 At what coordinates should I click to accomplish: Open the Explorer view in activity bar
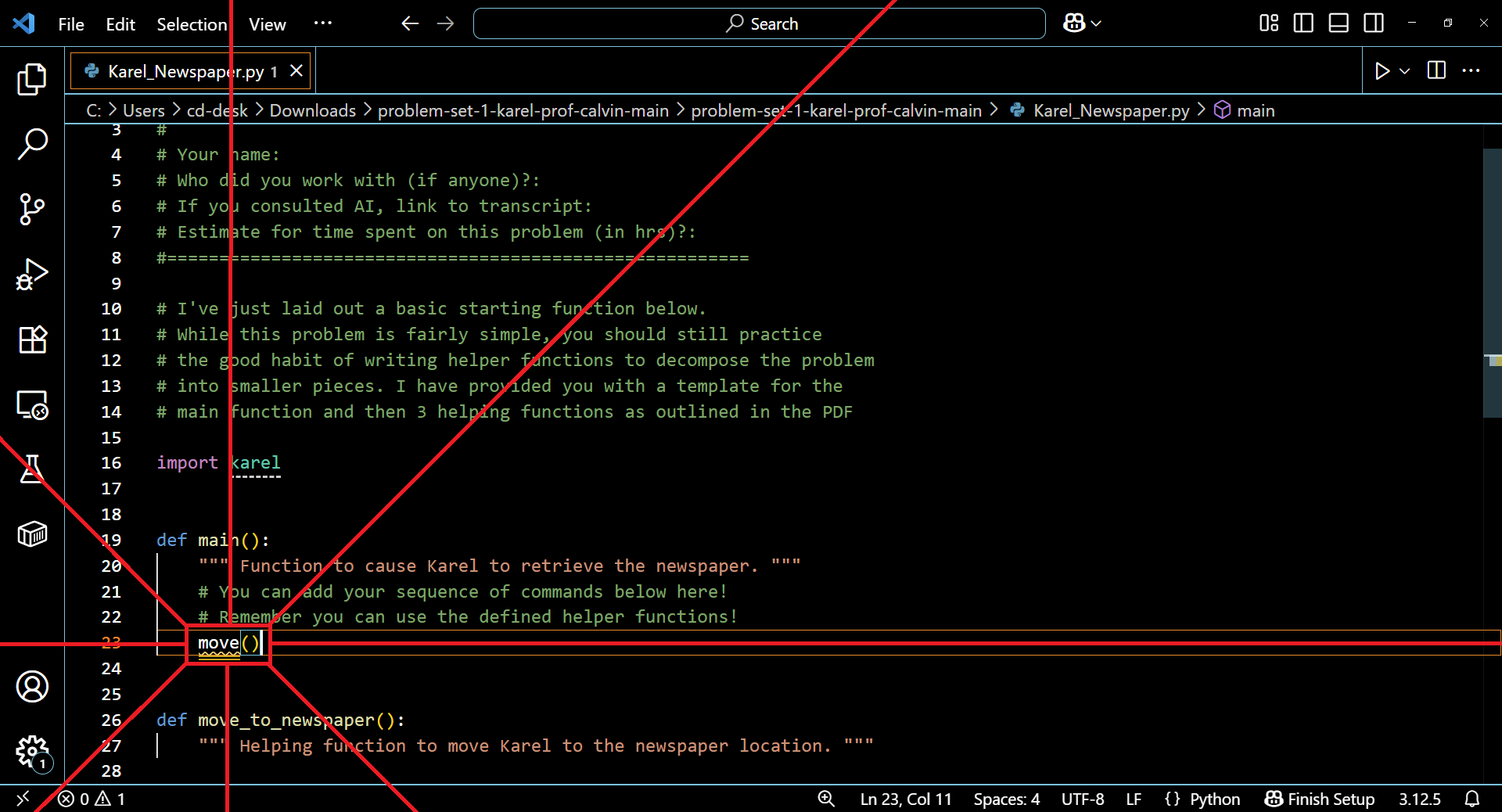[x=32, y=79]
